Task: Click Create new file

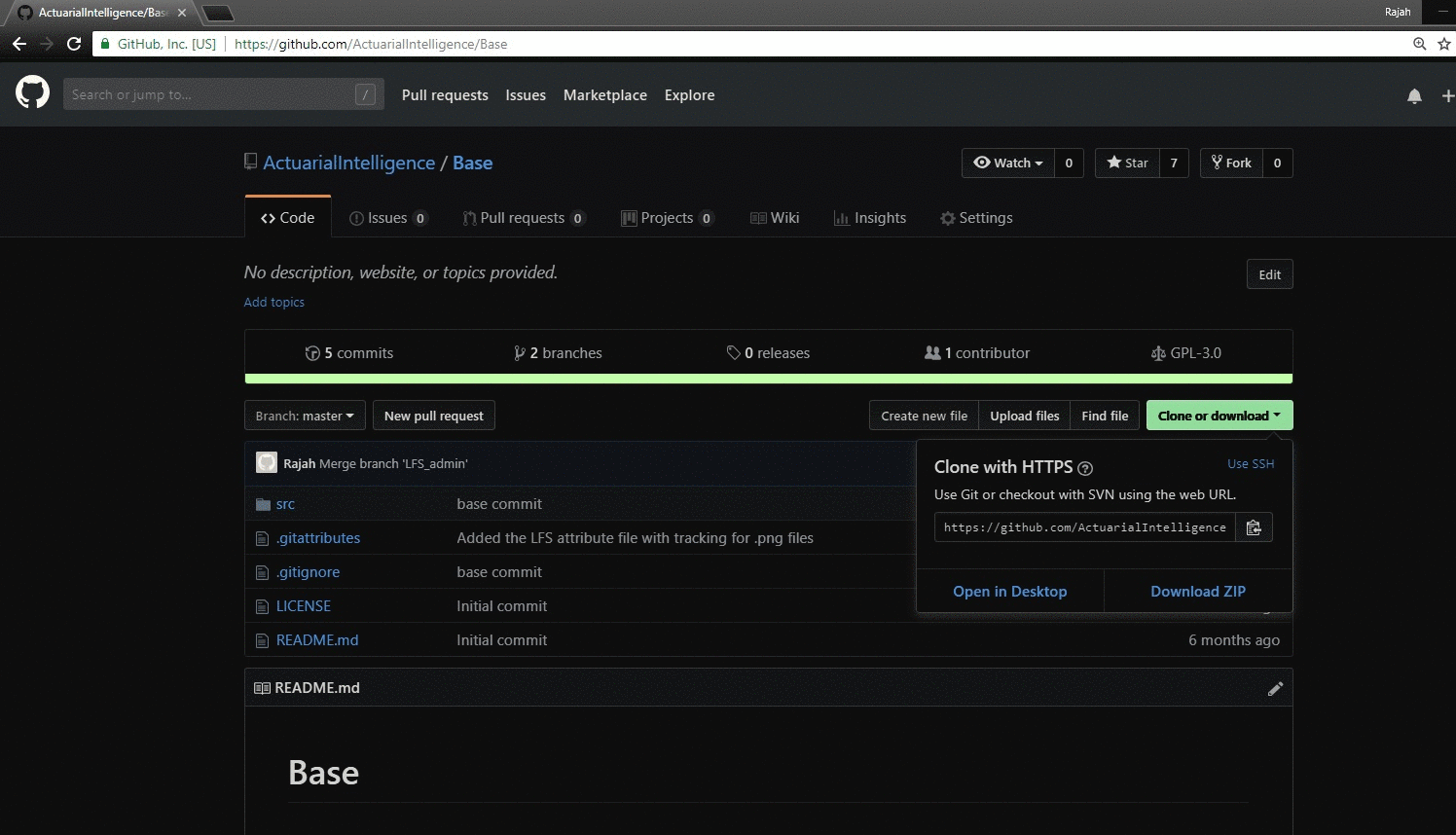Action: [x=924, y=416]
